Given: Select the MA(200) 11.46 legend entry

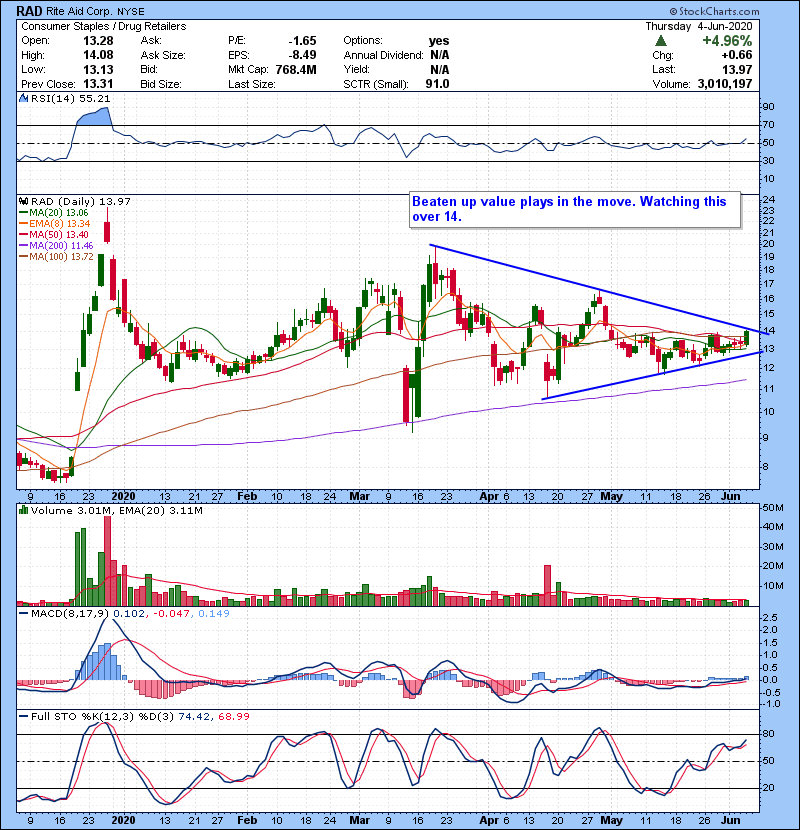Looking at the screenshot, I should point(56,246).
